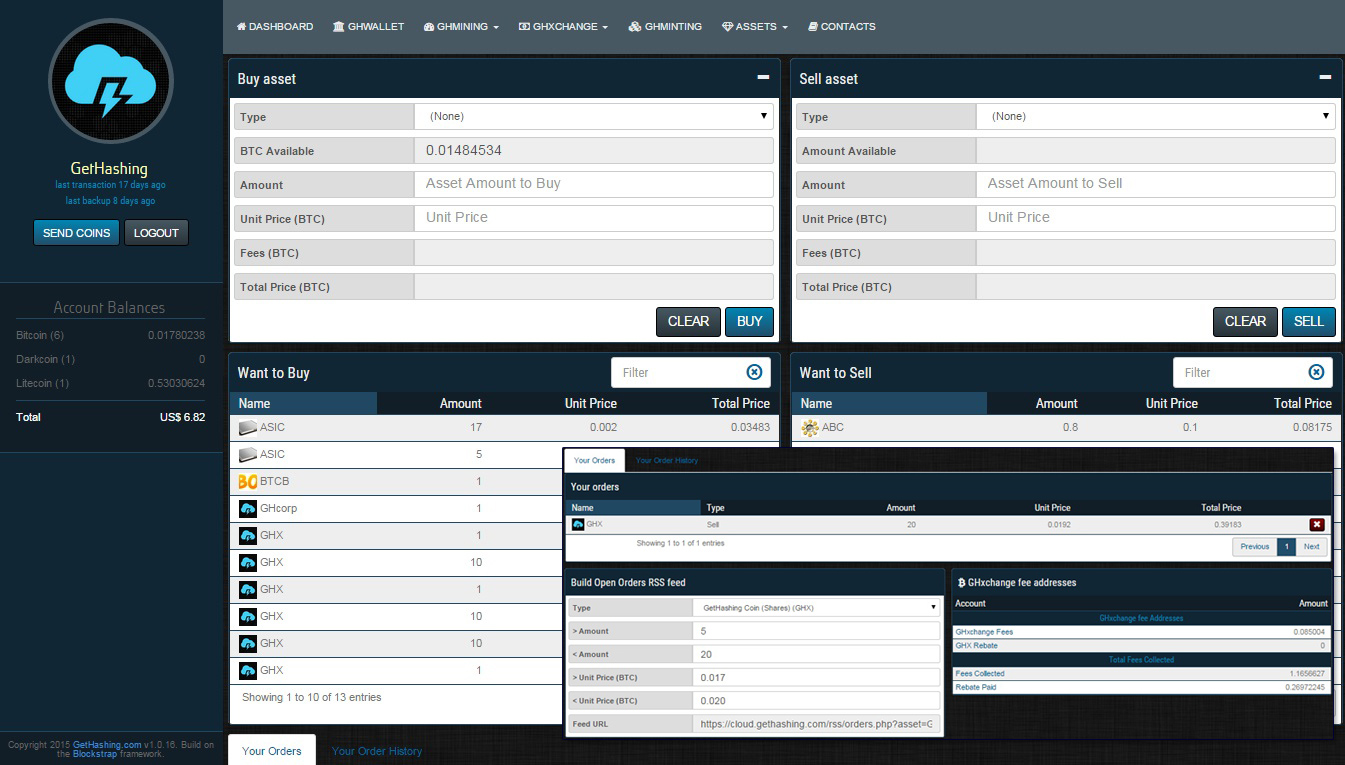
Task: Sort Want to Sell by Total Price column
Action: (1302, 403)
